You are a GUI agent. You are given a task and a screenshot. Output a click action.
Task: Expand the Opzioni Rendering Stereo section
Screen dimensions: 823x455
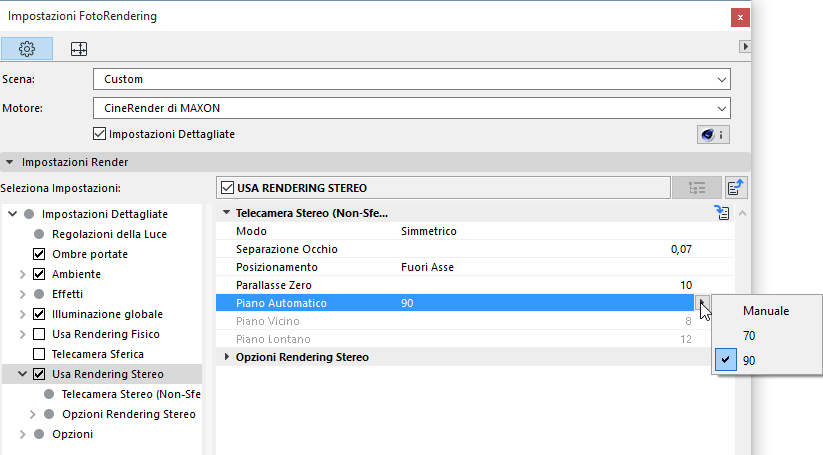tap(226, 357)
